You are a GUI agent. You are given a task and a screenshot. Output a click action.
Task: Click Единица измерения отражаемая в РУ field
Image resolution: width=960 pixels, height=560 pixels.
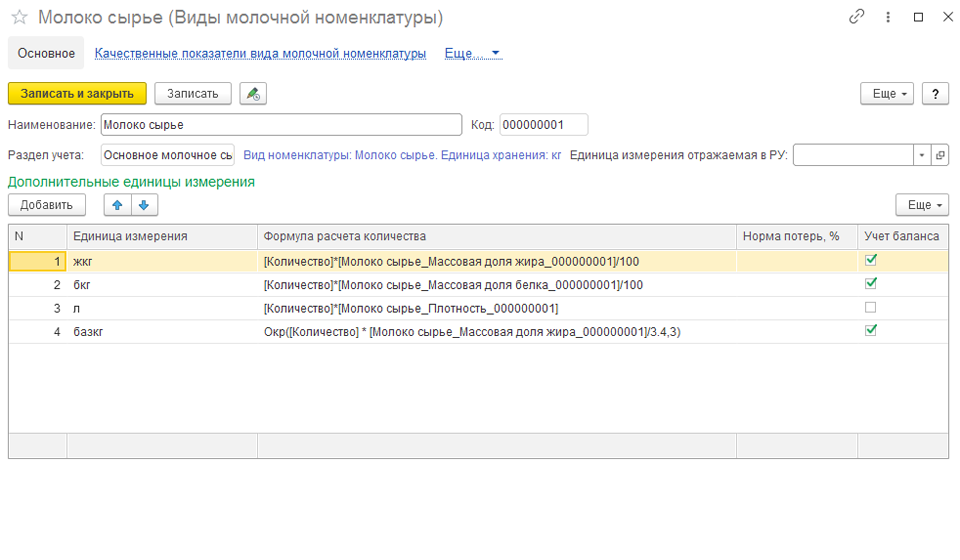pyautogui.click(x=853, y=155)
